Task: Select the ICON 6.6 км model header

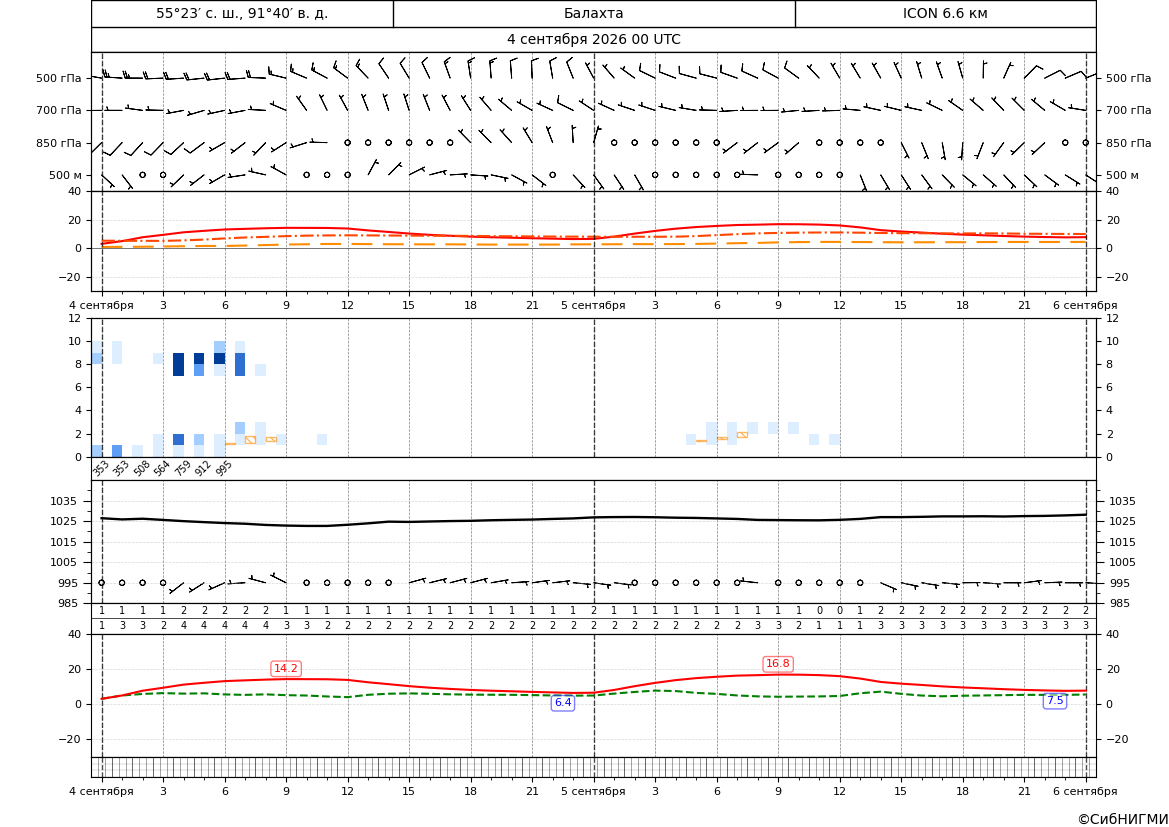Action: [x=945, y=14]
